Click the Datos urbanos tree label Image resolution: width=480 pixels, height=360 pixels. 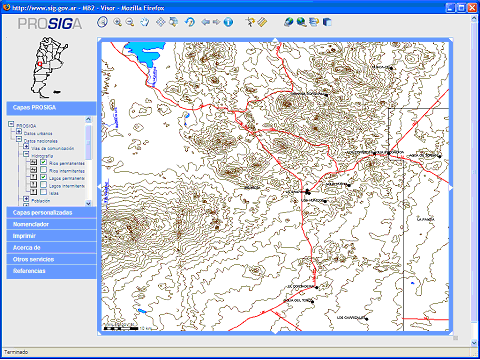click(x=38, y=133)
